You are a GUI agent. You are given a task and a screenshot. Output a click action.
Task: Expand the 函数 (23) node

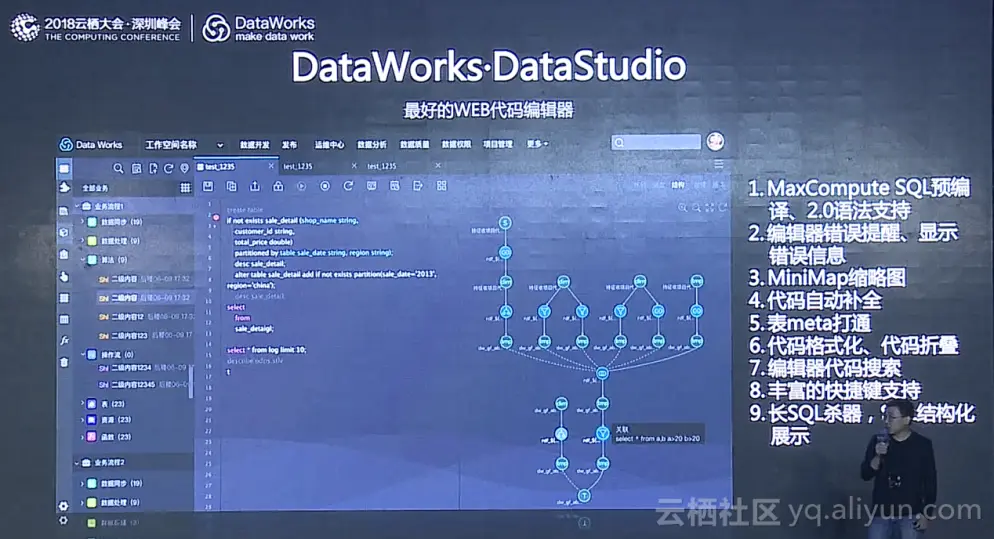pos(82,436)
